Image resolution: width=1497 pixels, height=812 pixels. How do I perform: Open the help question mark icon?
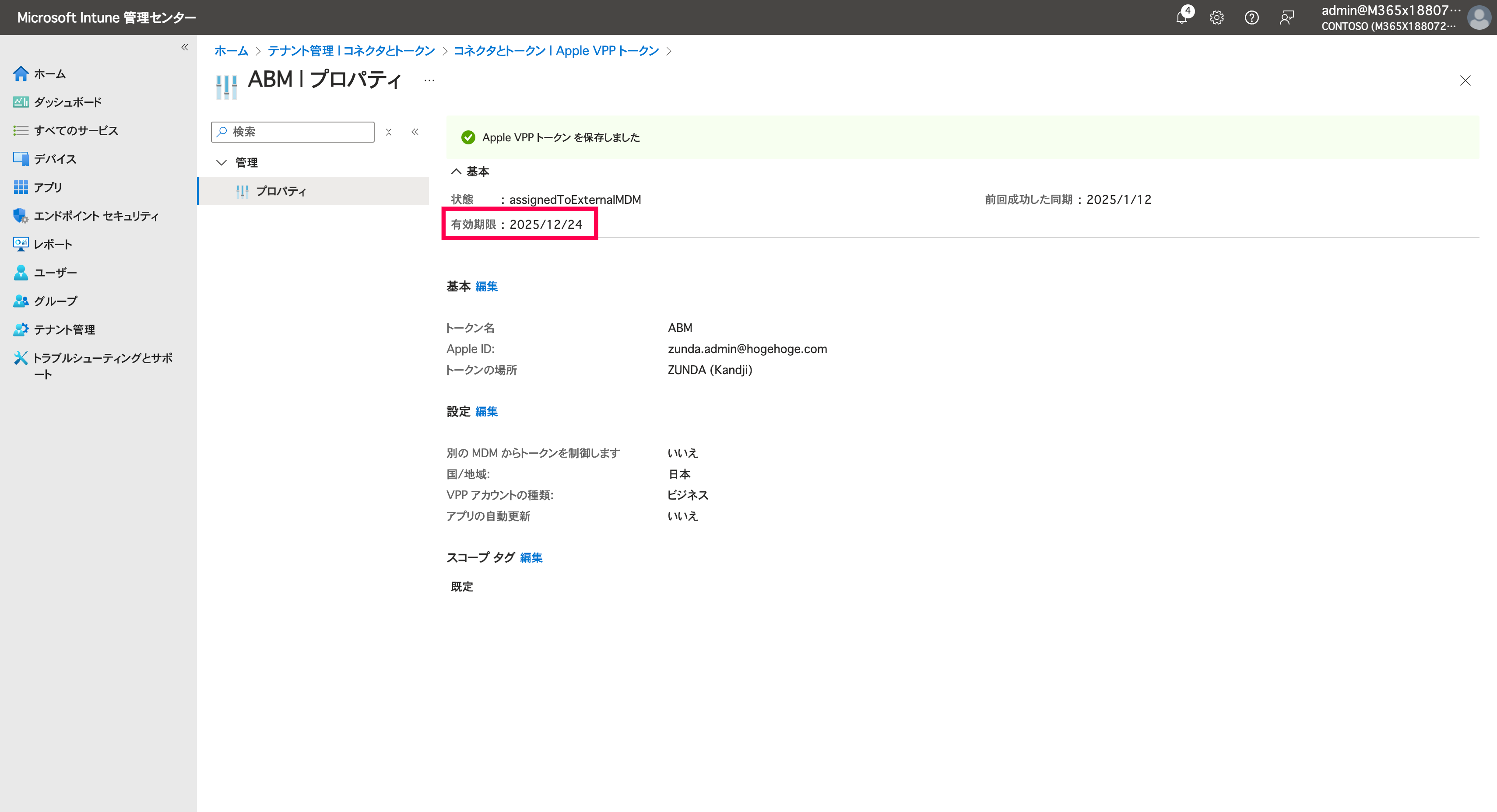(x=1251, y=17)
